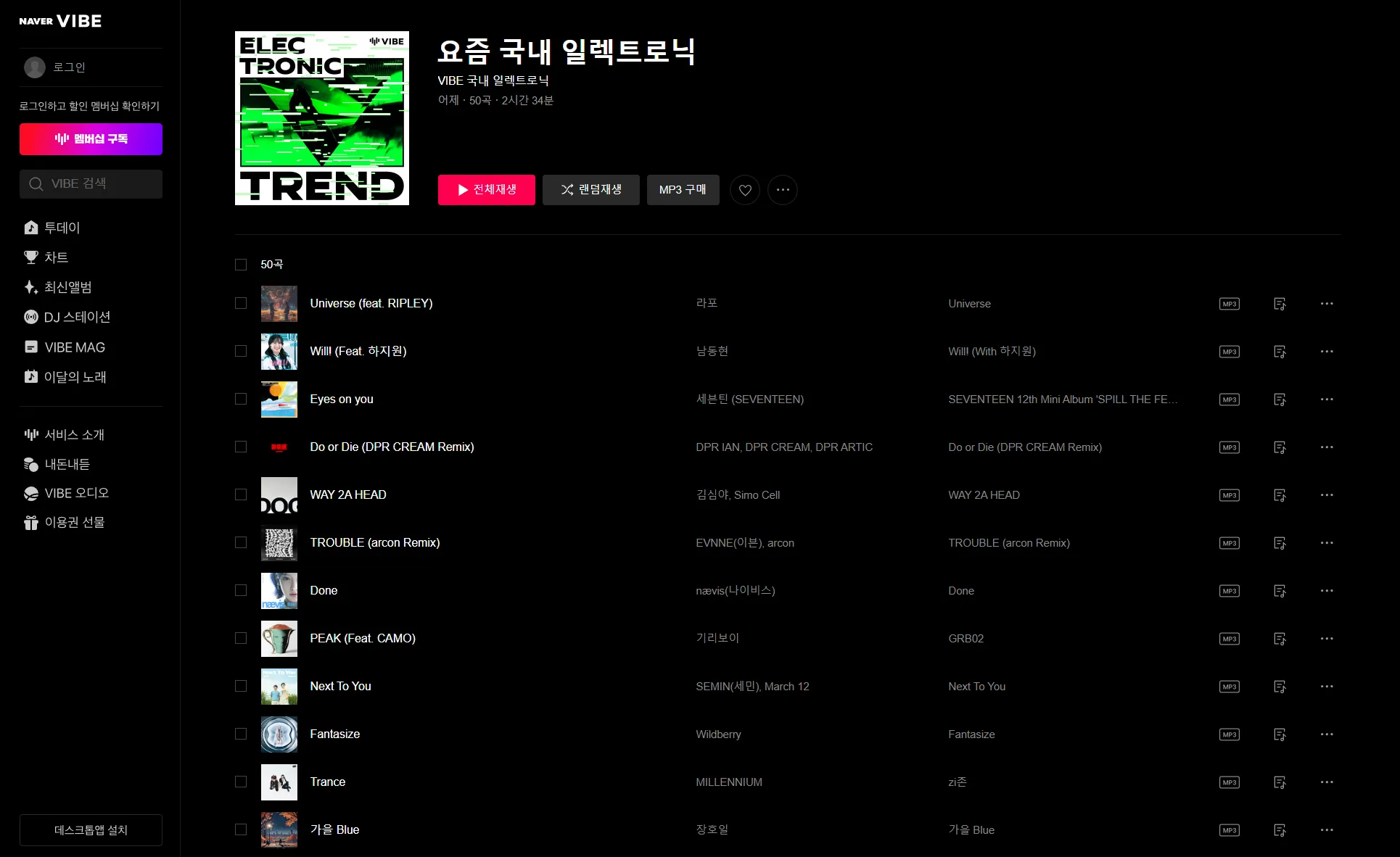This screenshot has width=1400, height=857.
Task: Click the profile avatar icon next to 로그인
Action: pos(35,67)
